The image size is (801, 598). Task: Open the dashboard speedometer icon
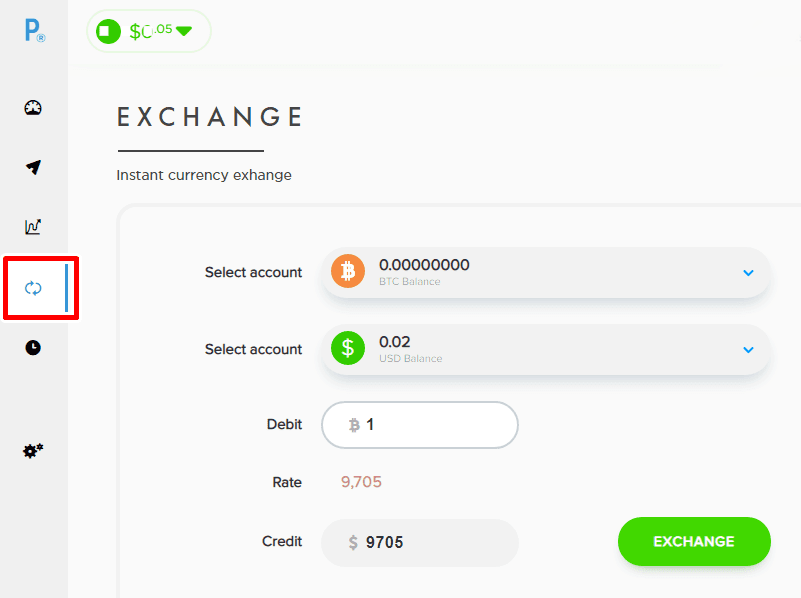pyautogui.click(x=33, y=107)
